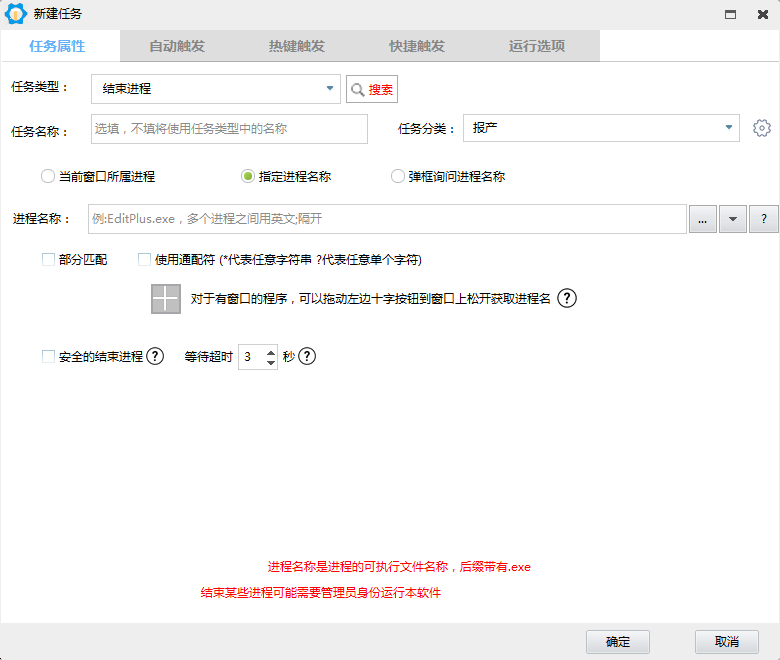This screenshot has width=780, height=660.
Task: Expand the 任务分类 dropdown
Action: coord(729,128)
